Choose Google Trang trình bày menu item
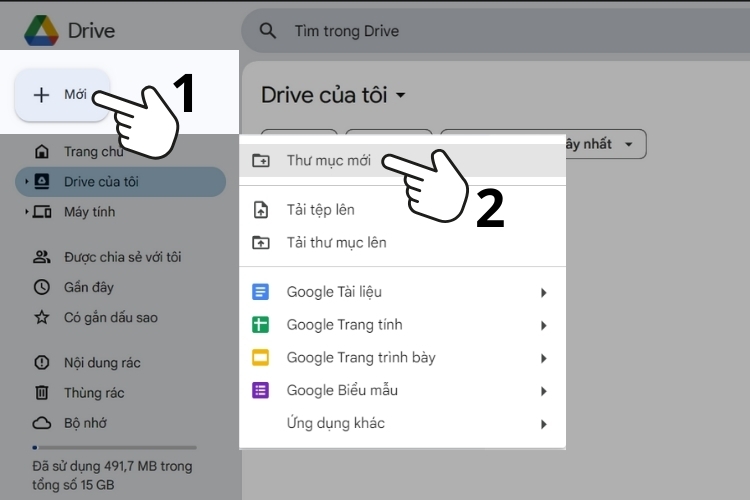 click(x=402, y=357)
